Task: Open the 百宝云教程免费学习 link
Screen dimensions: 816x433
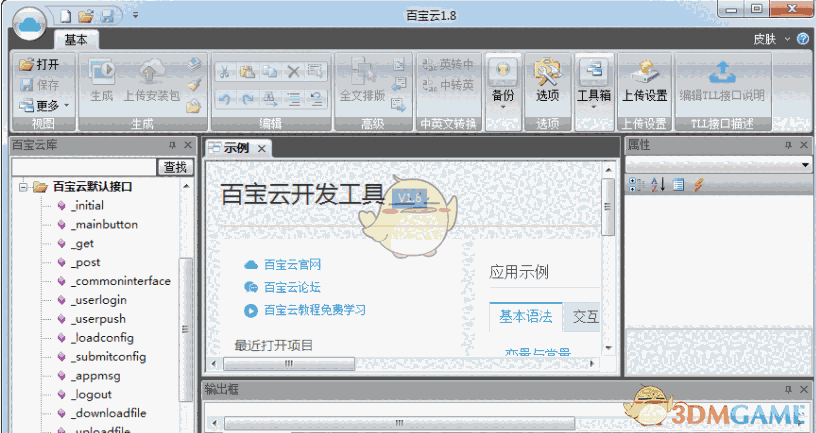Action: [314, 310]
